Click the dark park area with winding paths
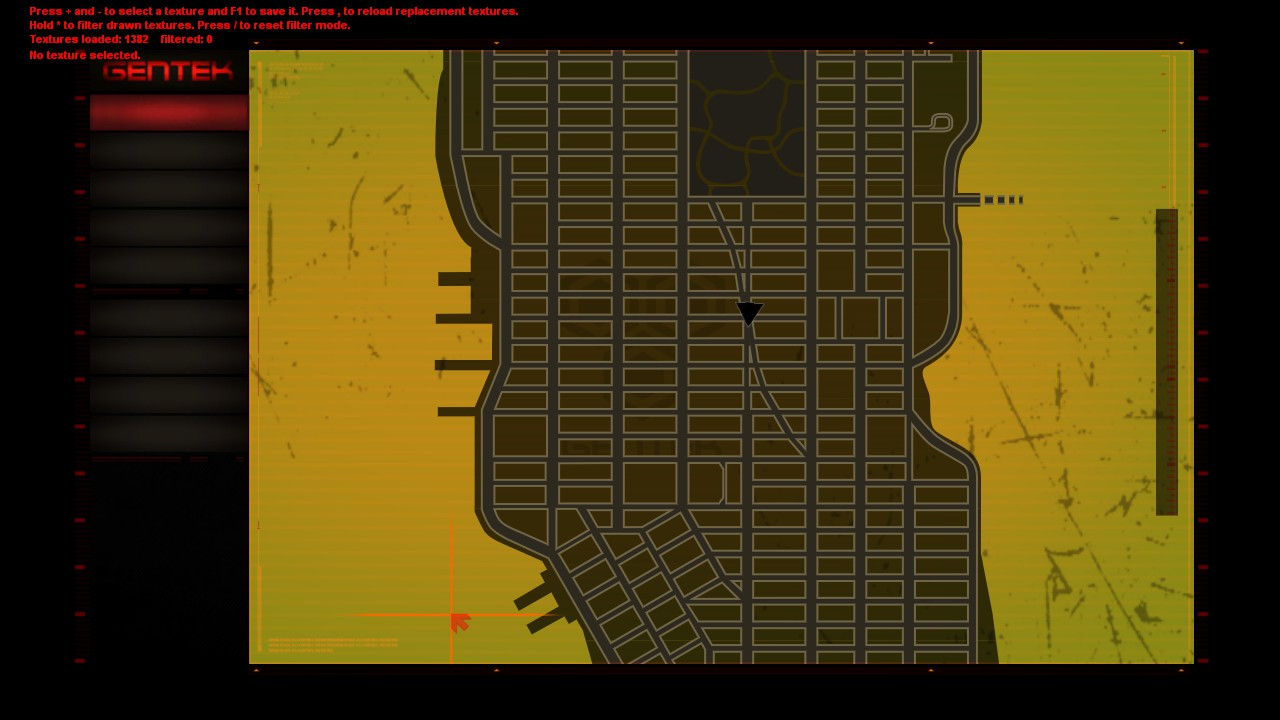The height and width of the screenshot is (720, 1280). pyautogui.click(x=747, y=123)
